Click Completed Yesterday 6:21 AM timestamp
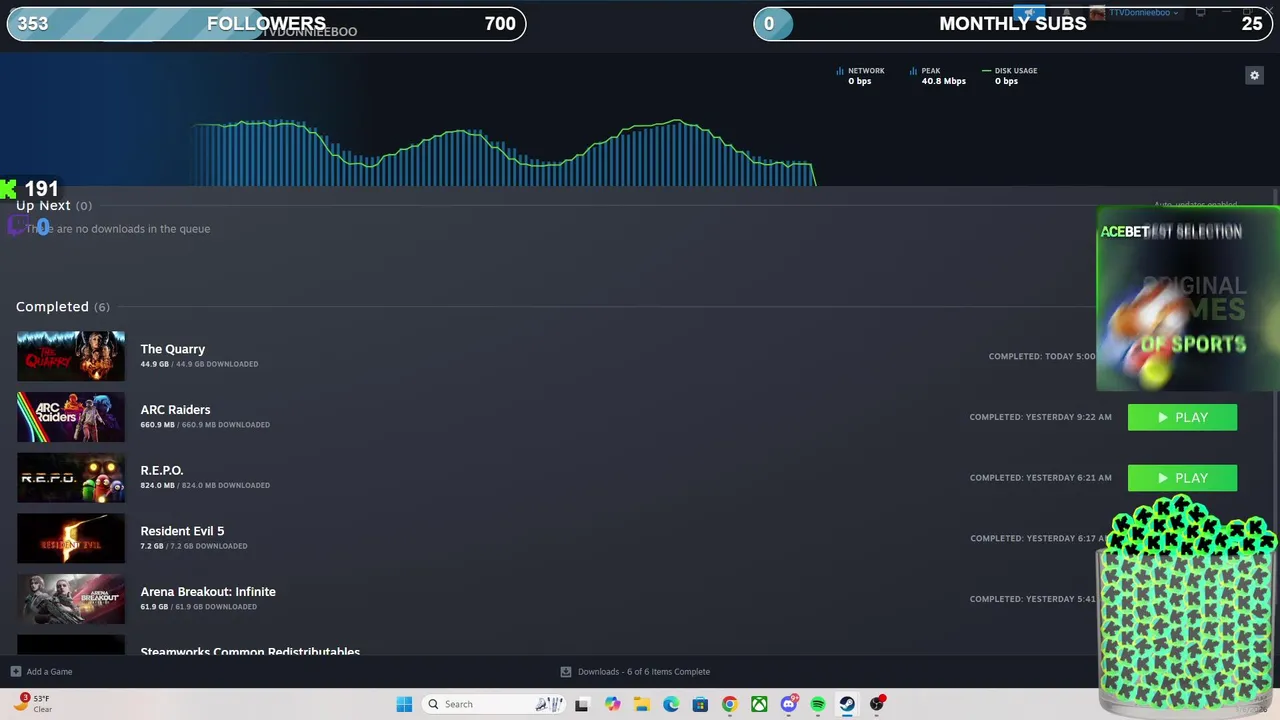Viewport: 1280px width, 720px height. pyautogui.click(x=1040, y=478)
